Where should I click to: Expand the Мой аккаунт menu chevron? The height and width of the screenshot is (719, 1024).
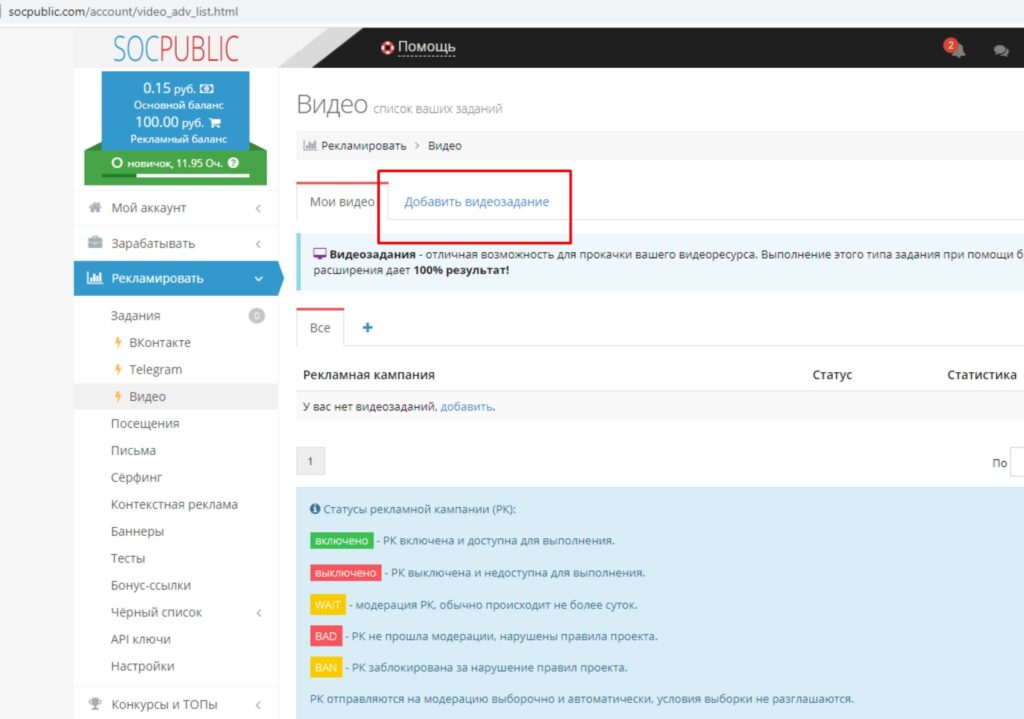(x=259, y=208)
